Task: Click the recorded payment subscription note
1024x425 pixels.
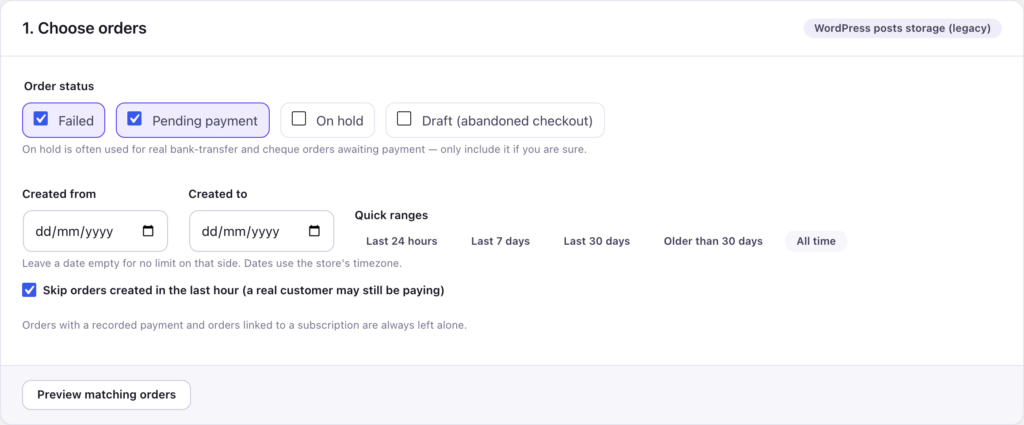Action: pyautogui.click(x=244, y=325)
